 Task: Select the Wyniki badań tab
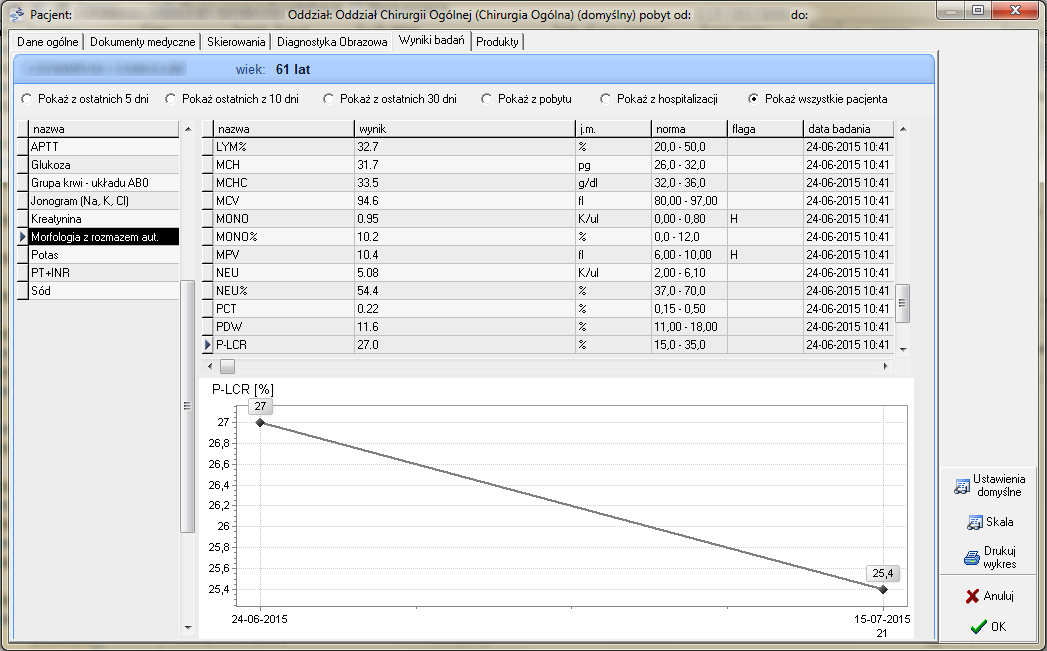tap(431, 40)
